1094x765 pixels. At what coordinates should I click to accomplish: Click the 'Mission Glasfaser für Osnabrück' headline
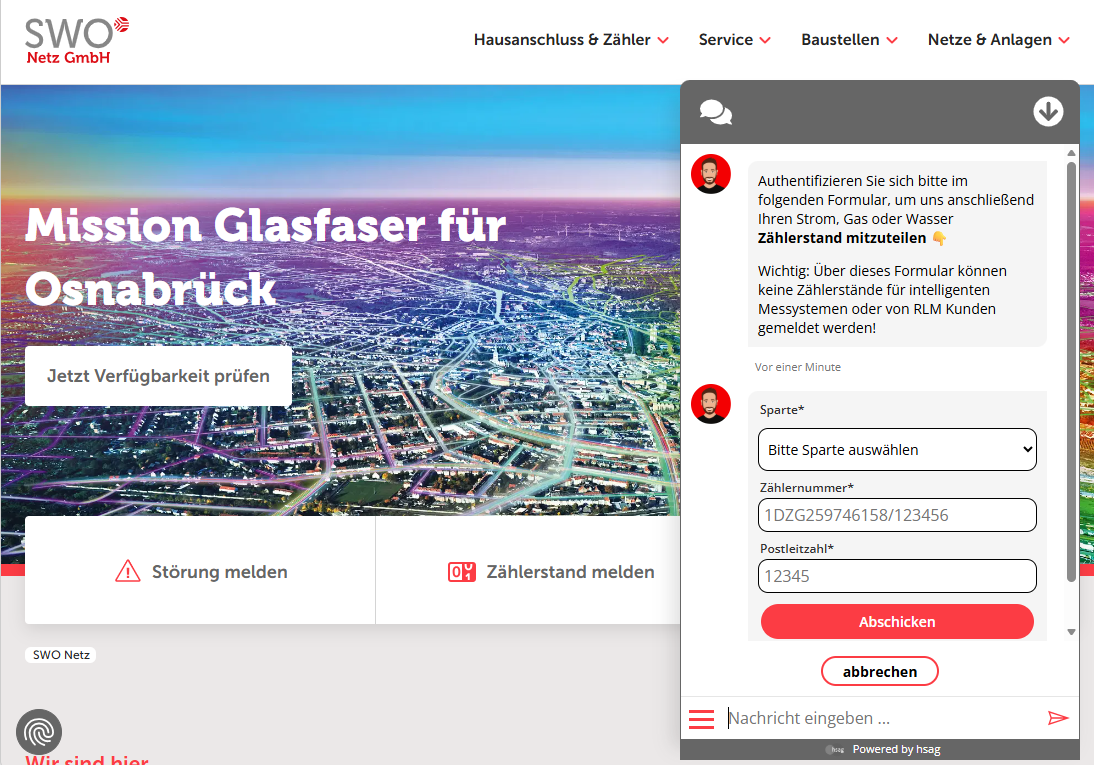pyautogui.click(x=266, y=257)
